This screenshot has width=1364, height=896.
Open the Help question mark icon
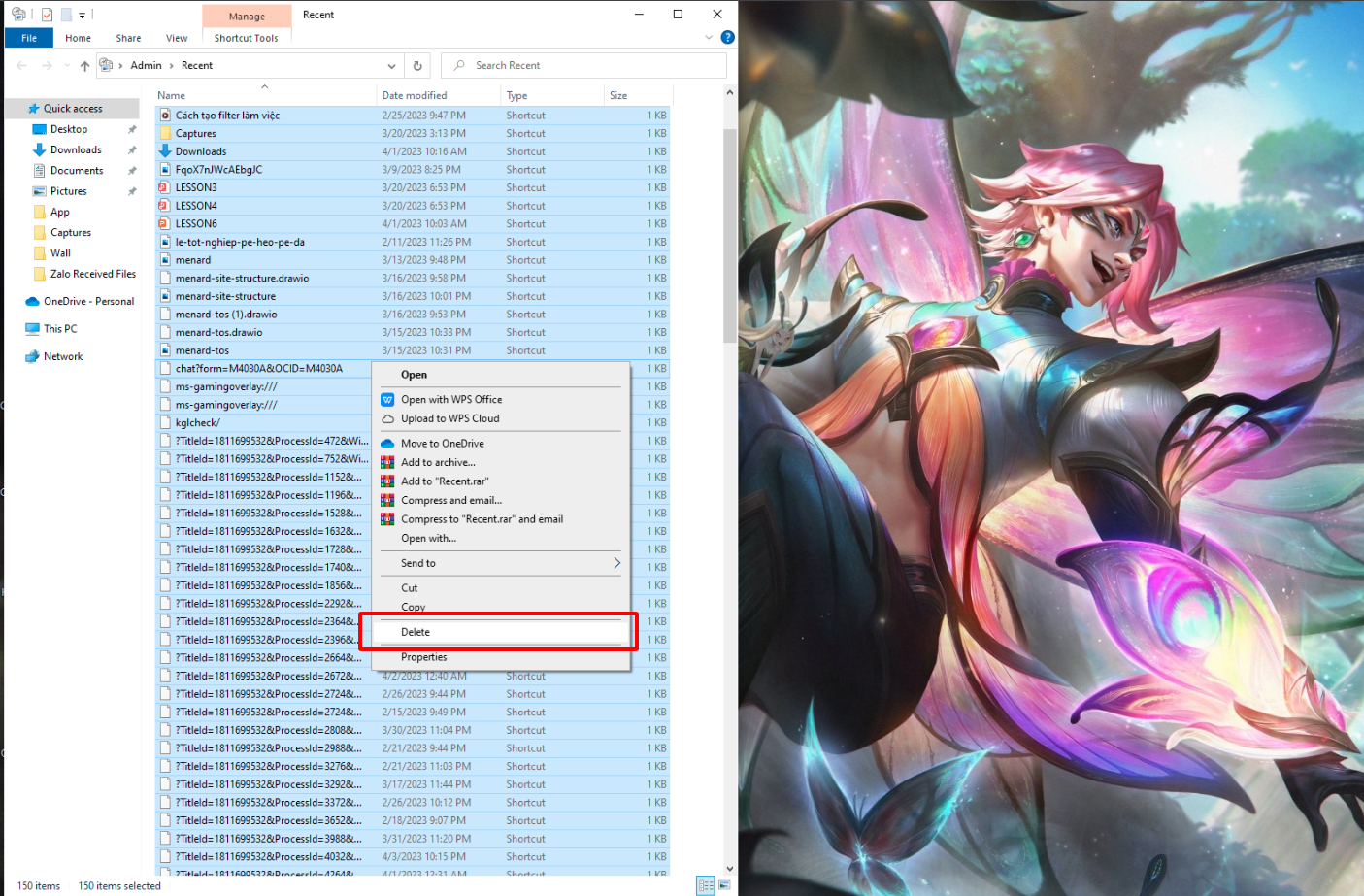point(727,38)
